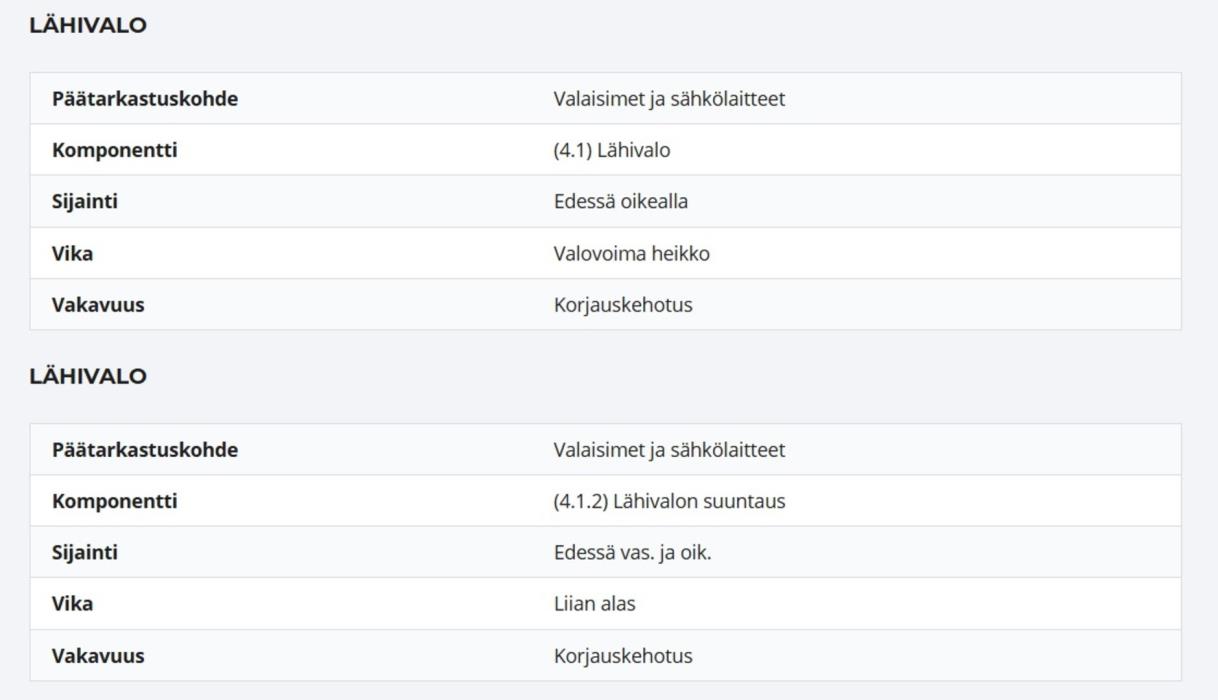Viewport: 1218px width, 700px height.
Task: Click Päätarkastuskohde label above (4.1) Lähivalo row
Action: point(144,99)
